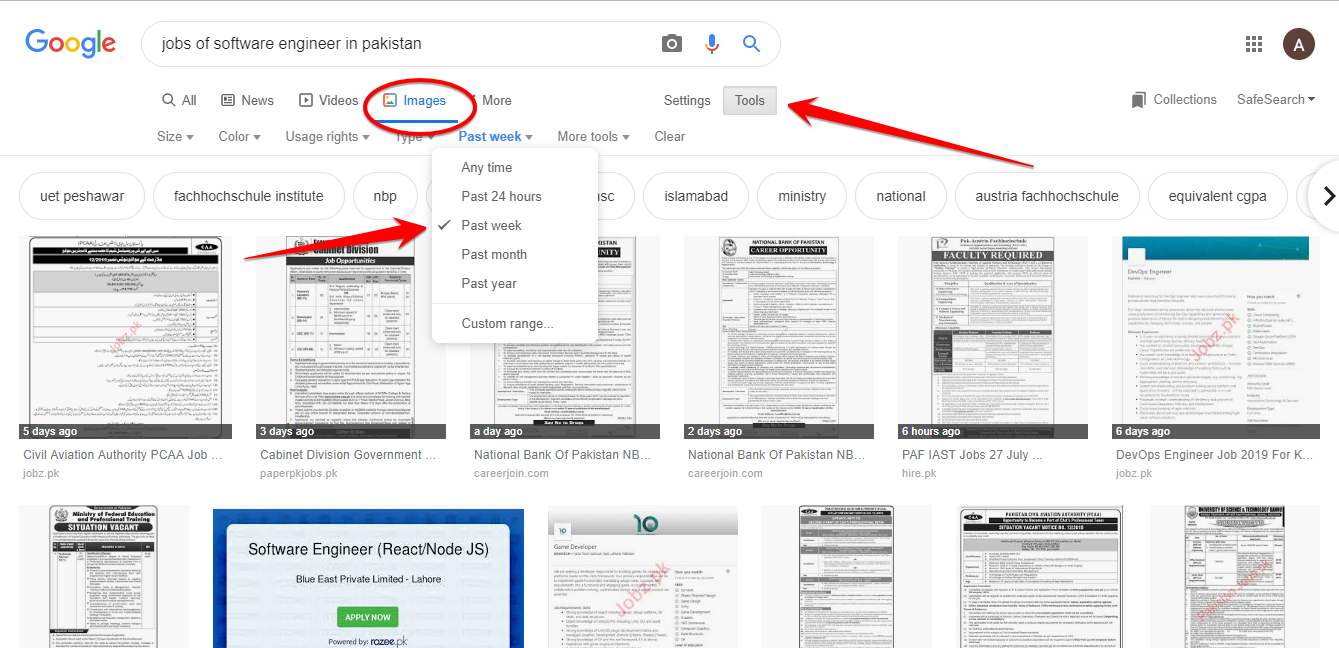Open Collections bookmark
The height and width of the screenshot is (648, 1339).
click(x=1174, y=100)
